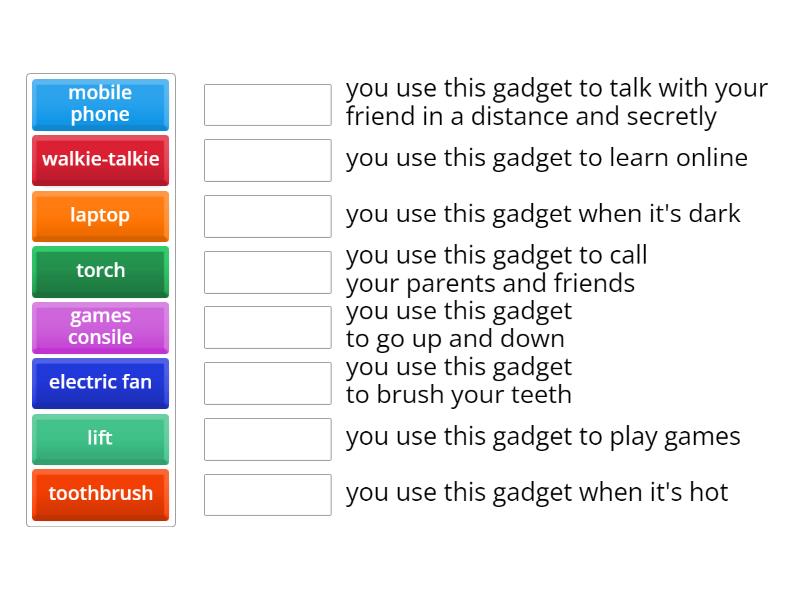Click the answer box for when it's hot
This screenshot has width=800, height=600.
(x=267, y=494)
